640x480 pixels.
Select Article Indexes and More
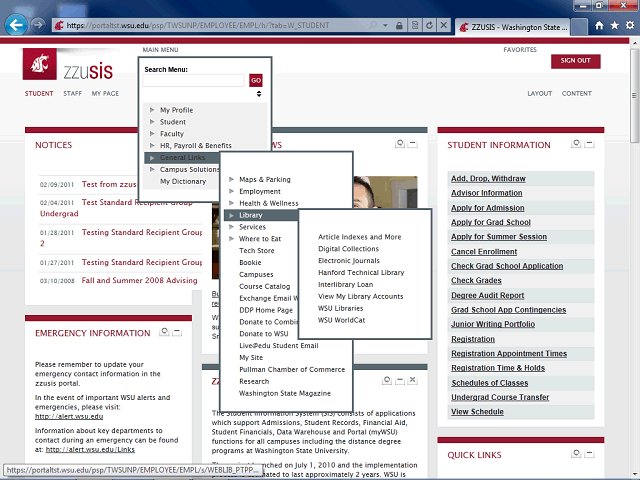coord(360,237)
